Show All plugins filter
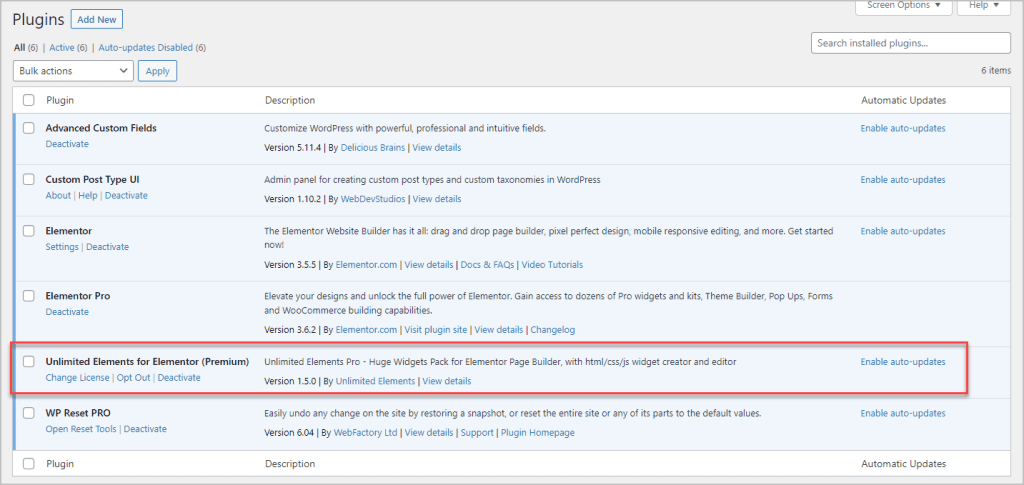This screenshot has height=485, width=1024. (20, 48)
